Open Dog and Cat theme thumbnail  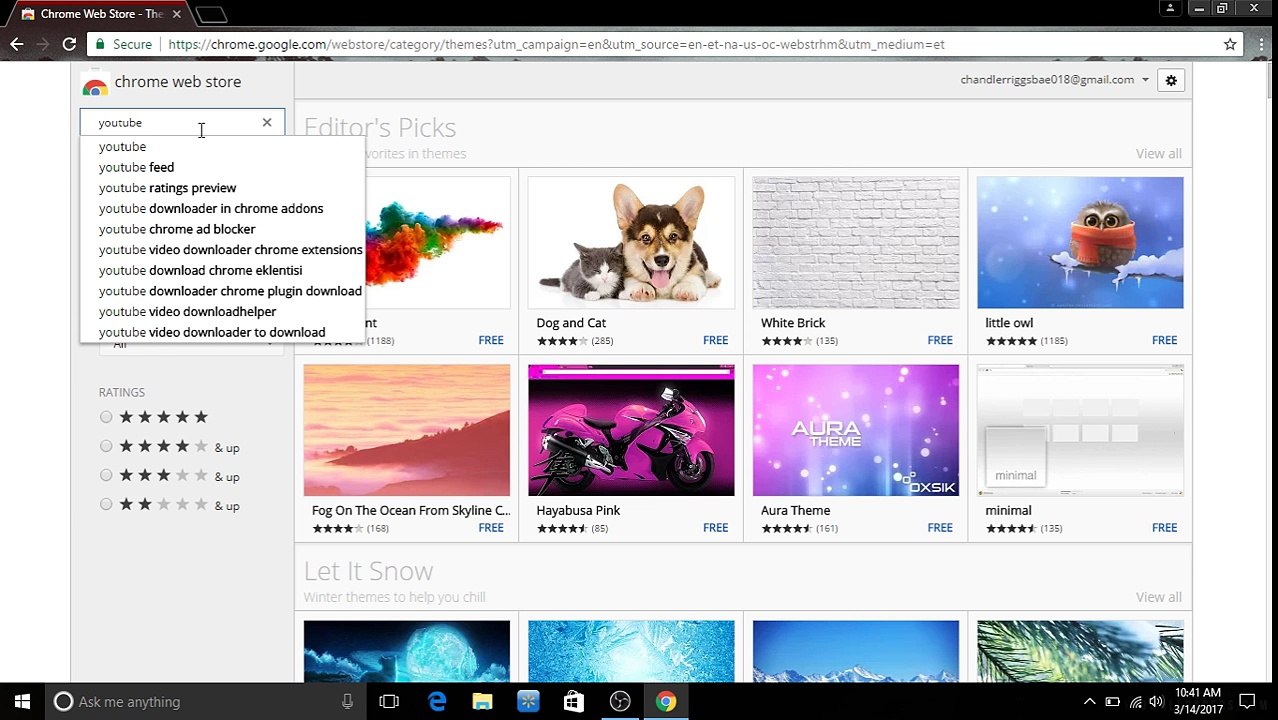click(x=631, y=243)
